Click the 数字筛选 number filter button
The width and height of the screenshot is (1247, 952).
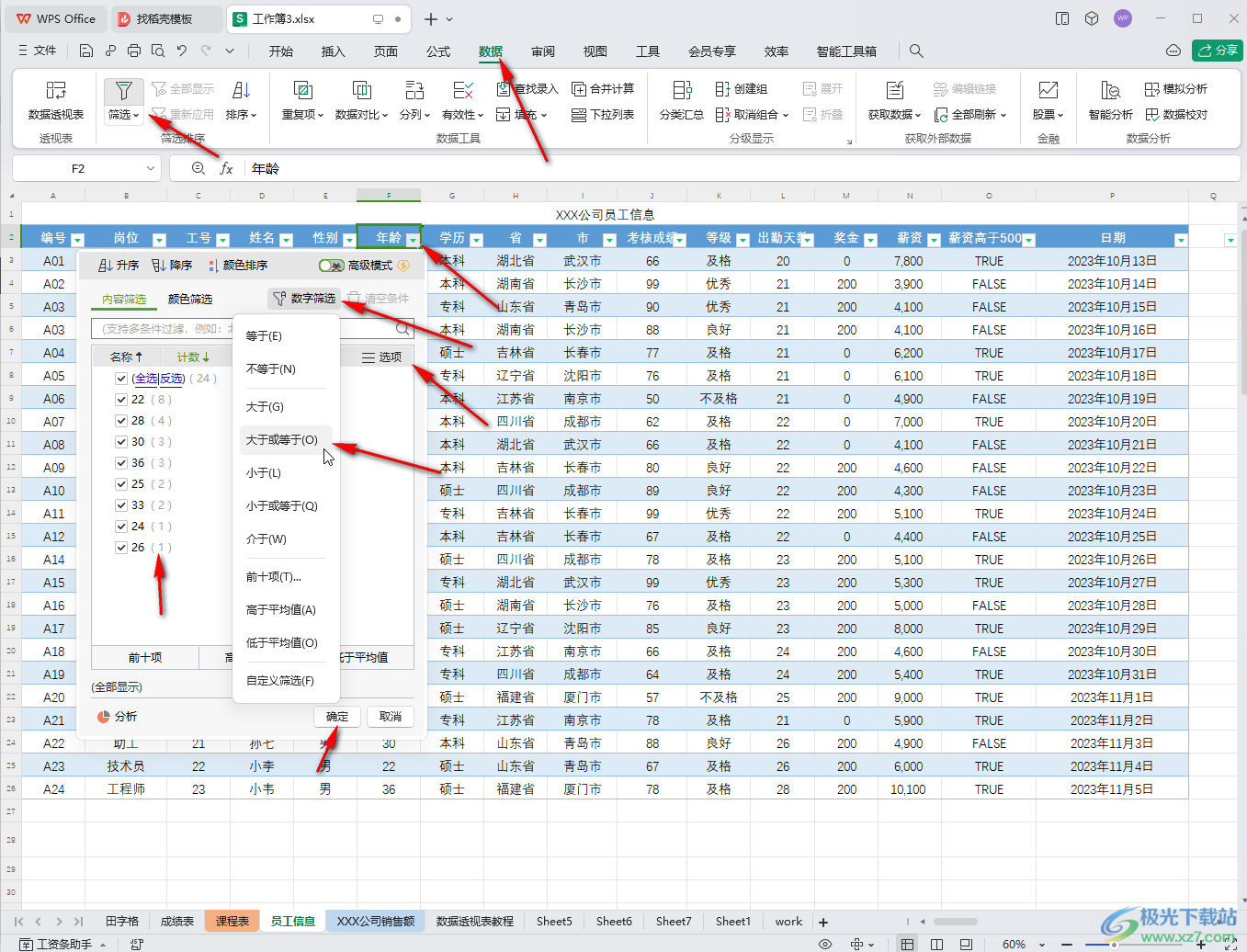click(x=304, y=299)
